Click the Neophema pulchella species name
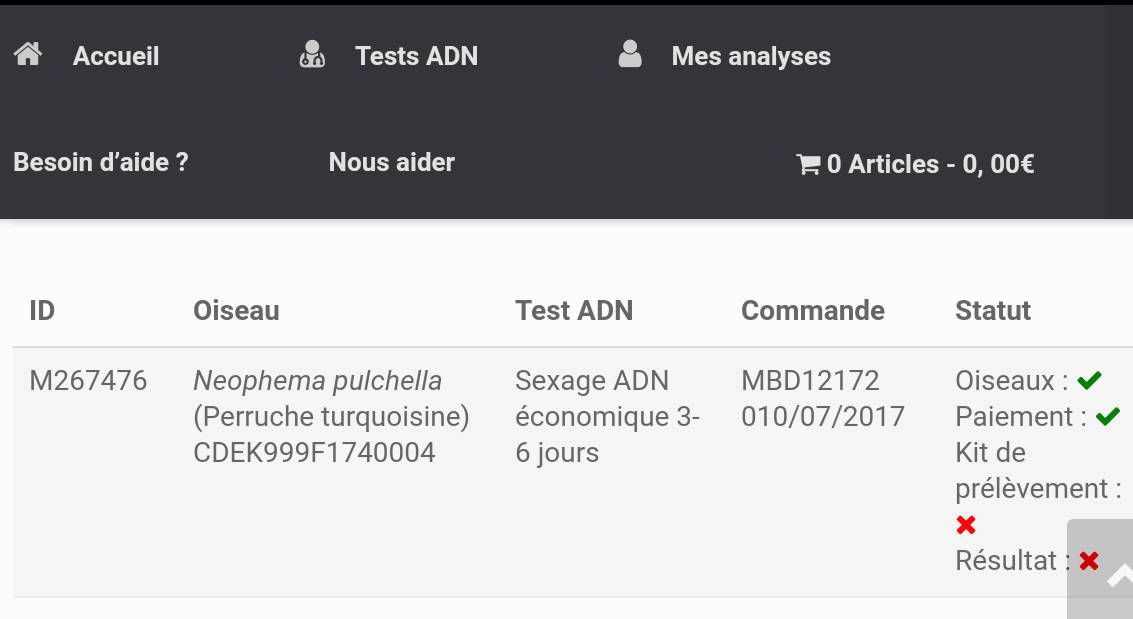This screenshot has height=619, width=1133. [x=317, y=380]
